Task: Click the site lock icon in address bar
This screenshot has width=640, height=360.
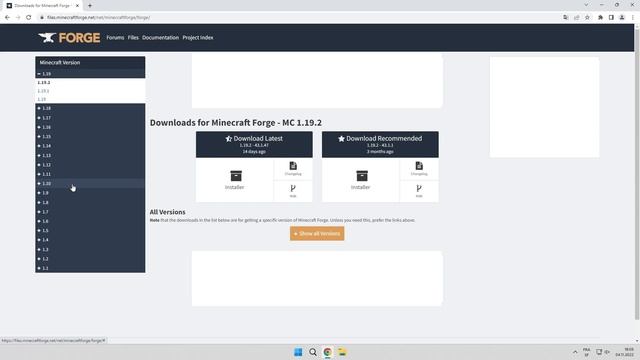Action: 42,18
